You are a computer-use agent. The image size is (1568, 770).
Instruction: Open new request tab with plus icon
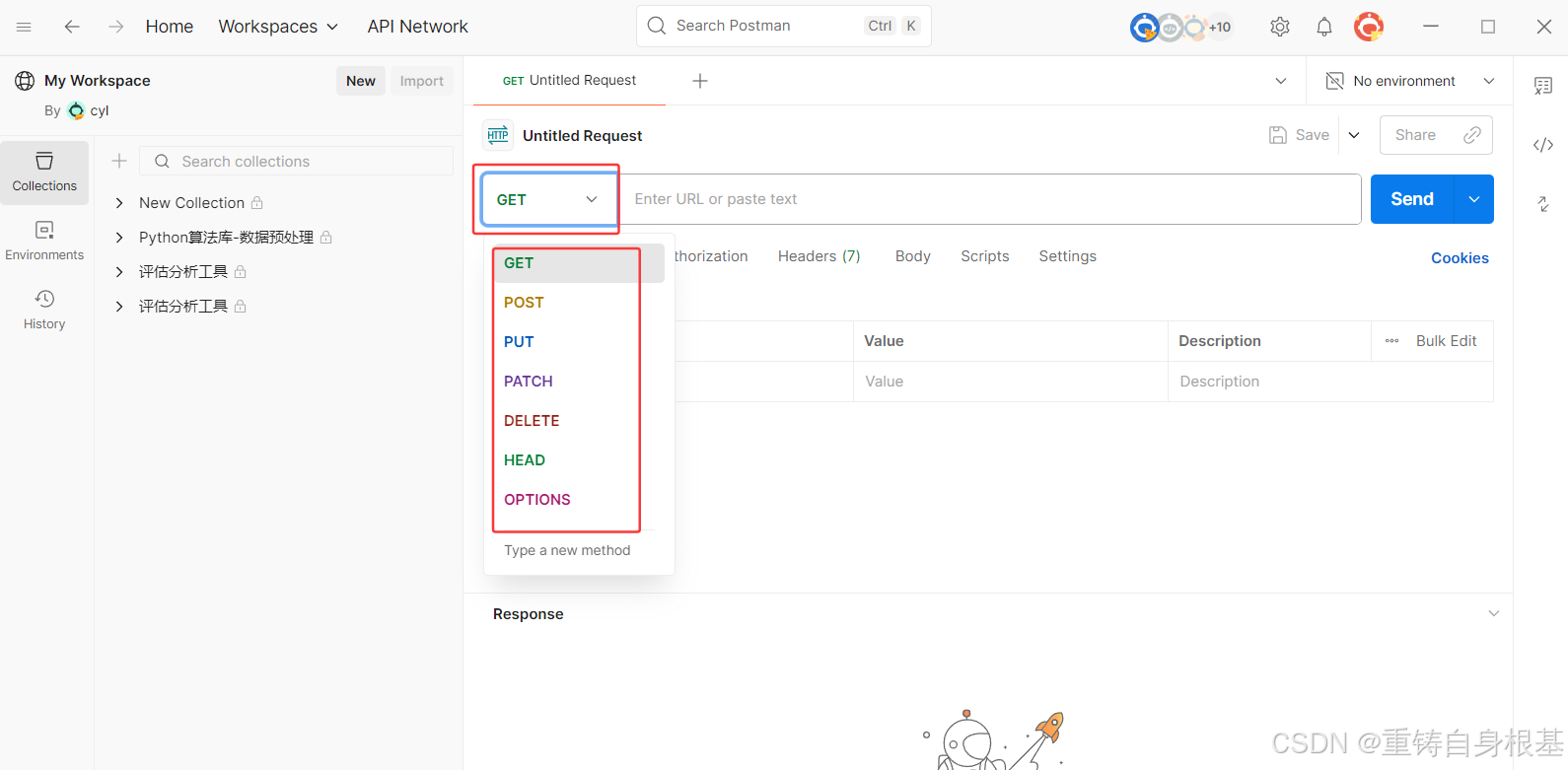(x=700, y=81)
